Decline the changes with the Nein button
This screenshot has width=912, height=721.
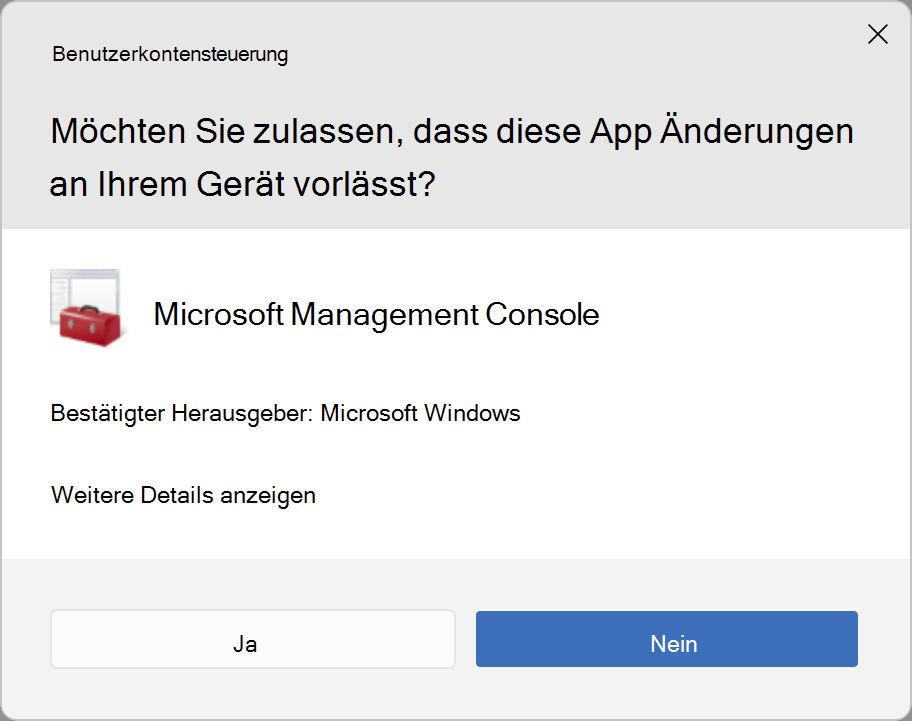point(667,644)
